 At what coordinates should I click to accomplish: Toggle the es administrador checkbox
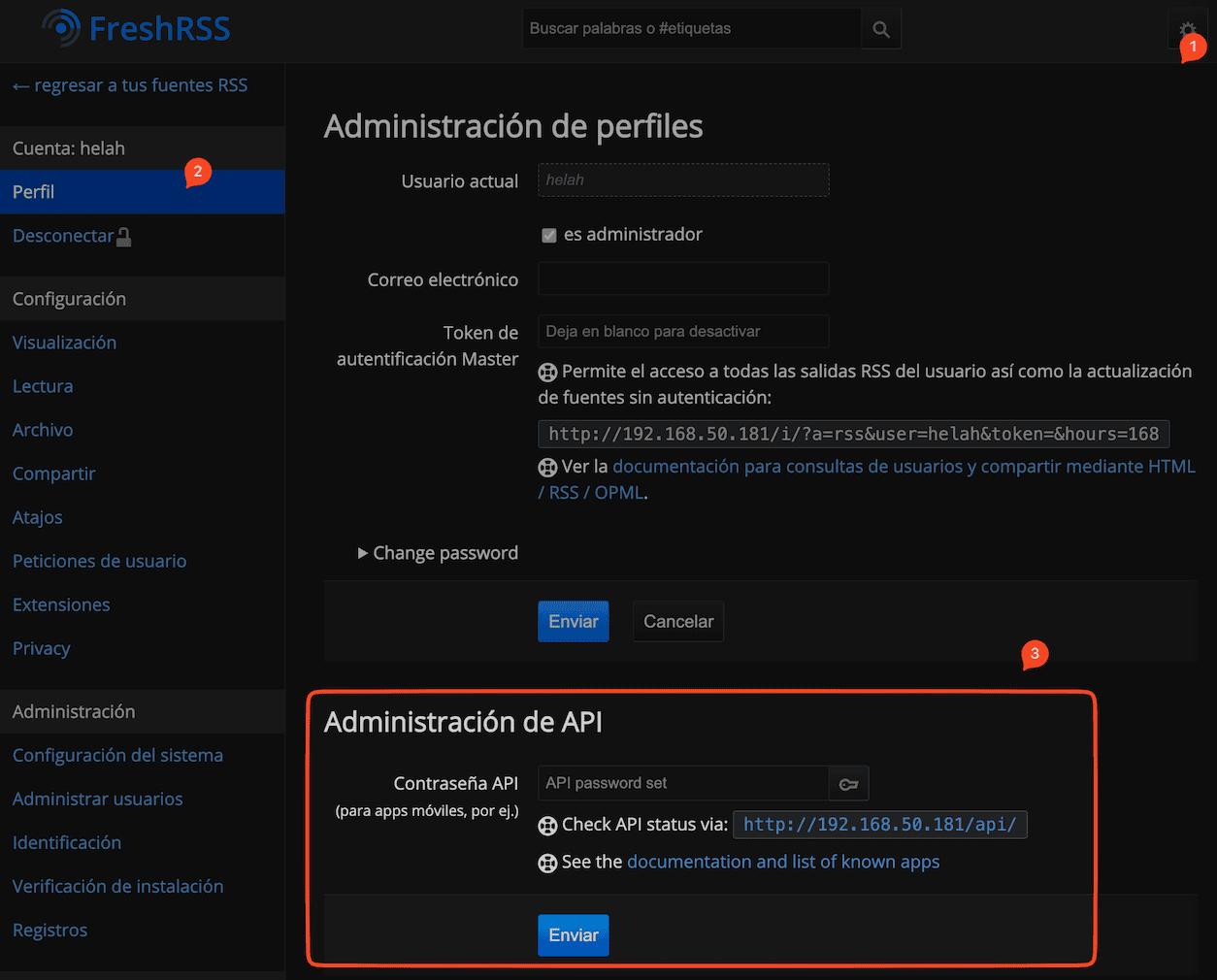click(549, 235)
